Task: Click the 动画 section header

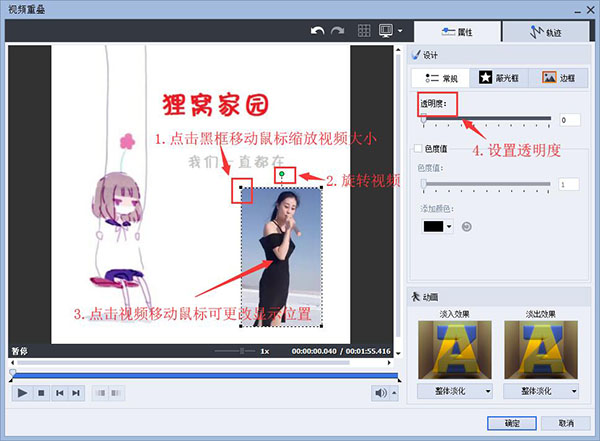Action: (x=499, y=297)
